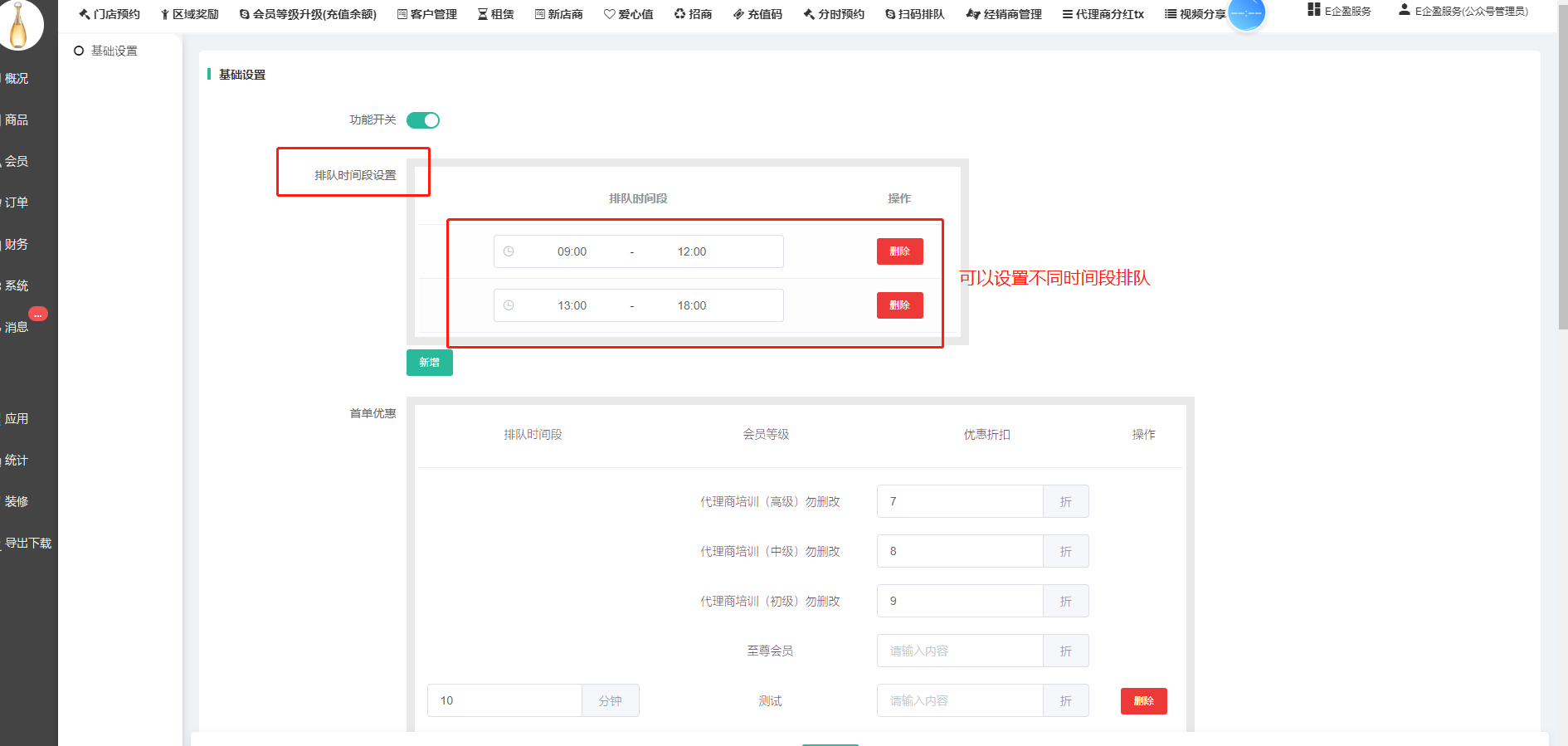The height and width of the screenshot is (746, 1568).
Task: Open the E企盈服务 admin user menu
Action: click(1463, 11)
